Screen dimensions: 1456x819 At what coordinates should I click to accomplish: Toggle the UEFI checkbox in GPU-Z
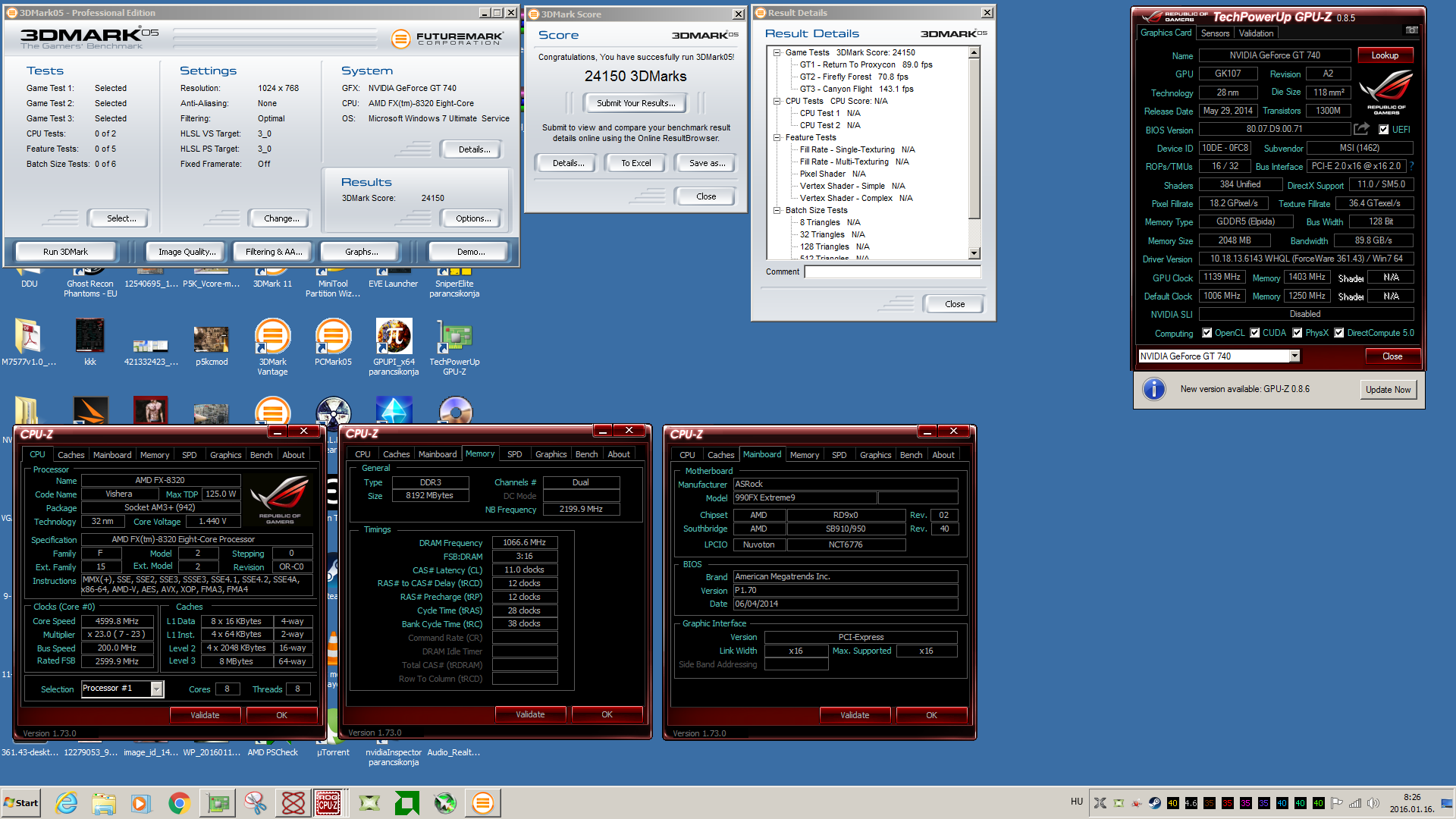1384,130
